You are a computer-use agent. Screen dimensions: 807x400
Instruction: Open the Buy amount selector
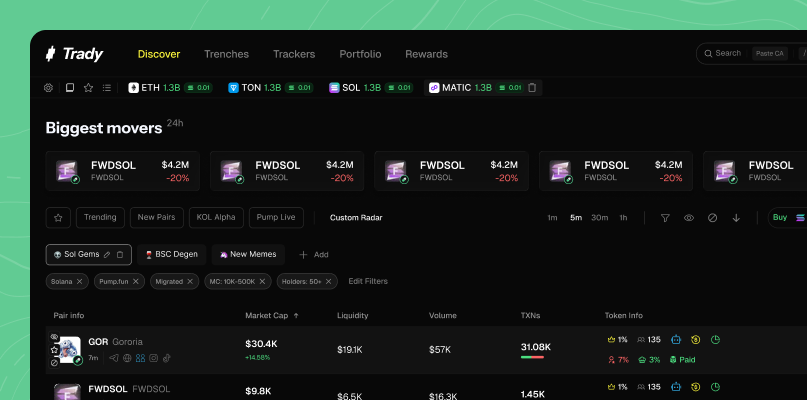click(787, 218)
